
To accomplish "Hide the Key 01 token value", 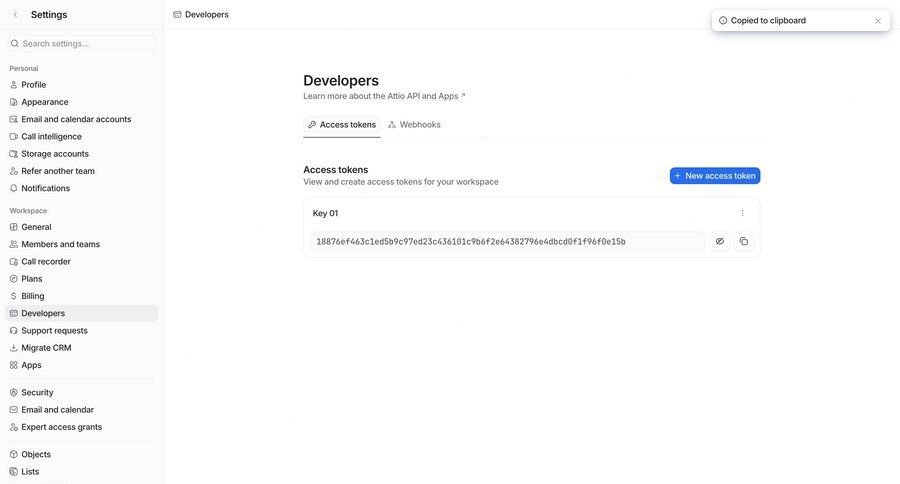I will (719, 241).
